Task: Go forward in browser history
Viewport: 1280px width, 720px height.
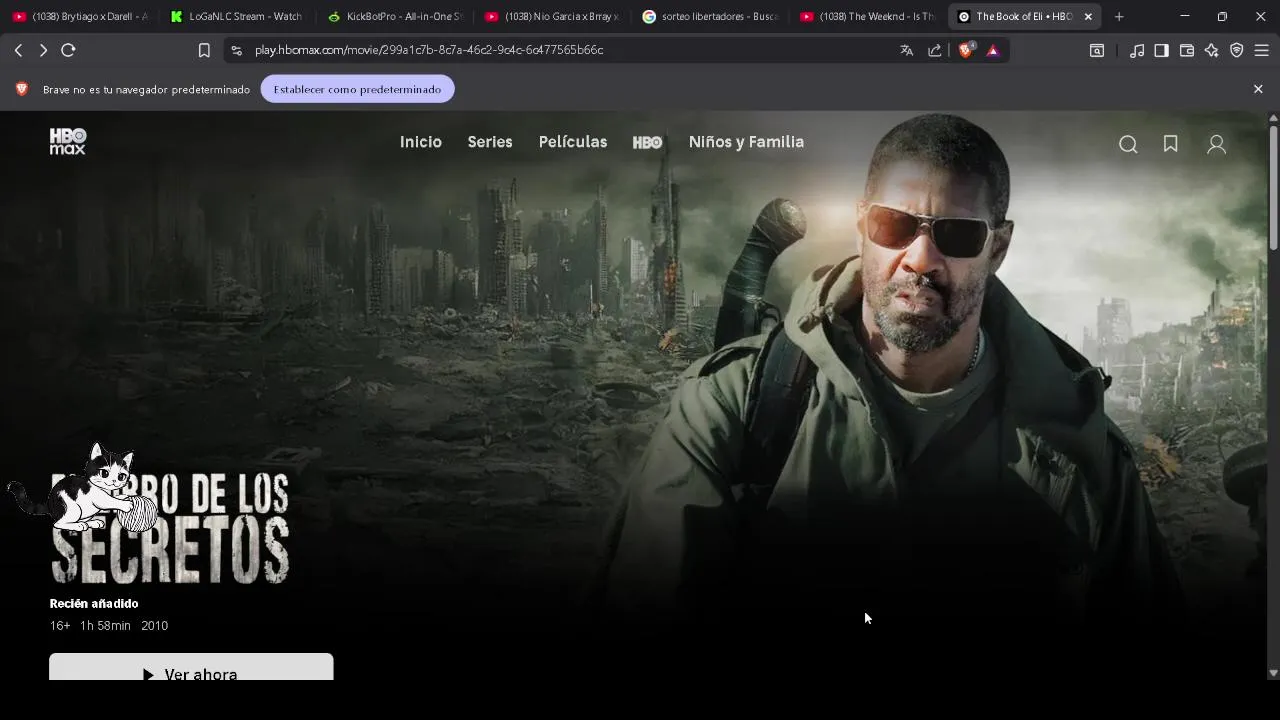Action: pos(43,50)
